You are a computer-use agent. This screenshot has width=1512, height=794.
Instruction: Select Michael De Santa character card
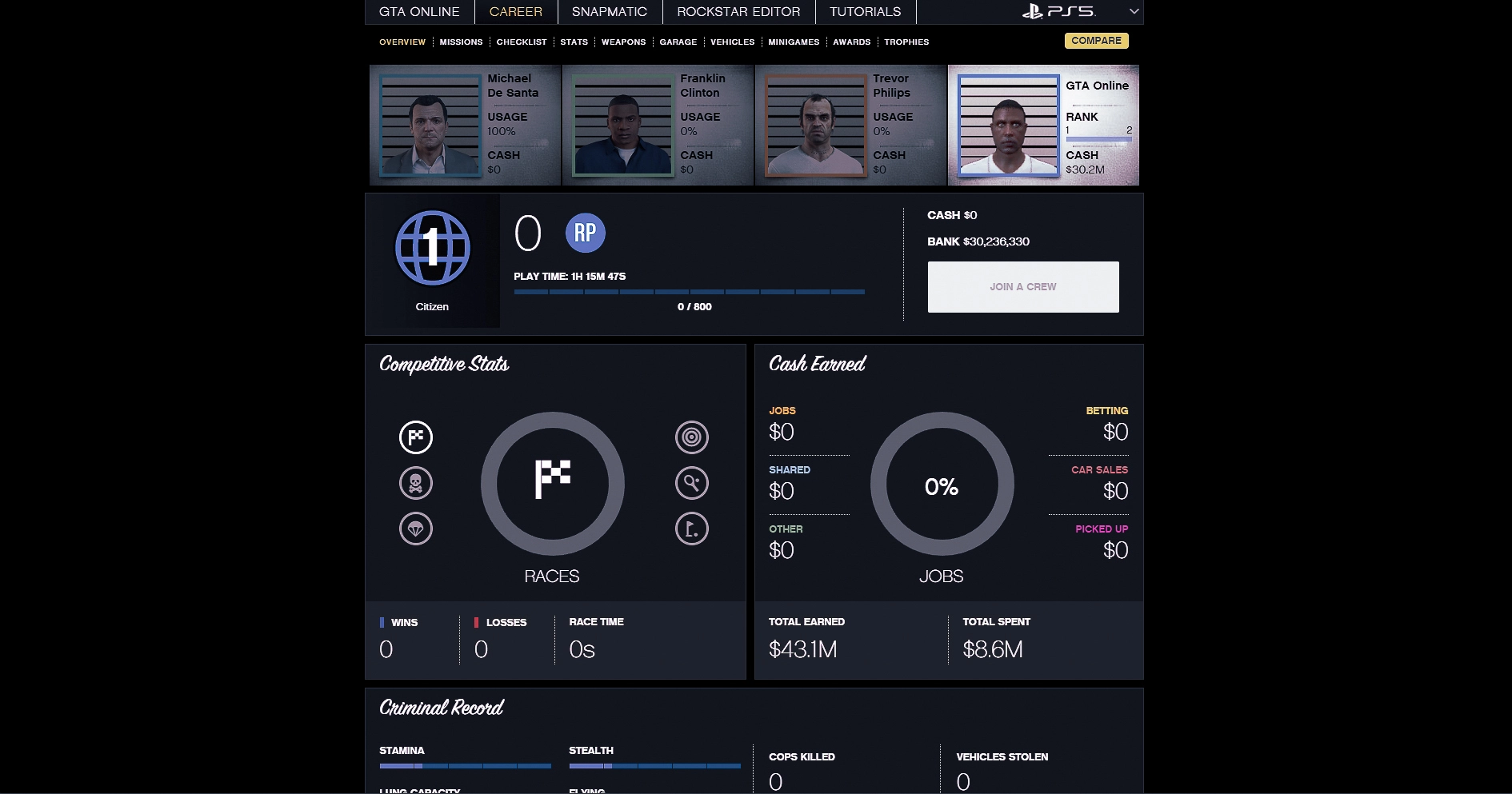[x=466, y=126]
